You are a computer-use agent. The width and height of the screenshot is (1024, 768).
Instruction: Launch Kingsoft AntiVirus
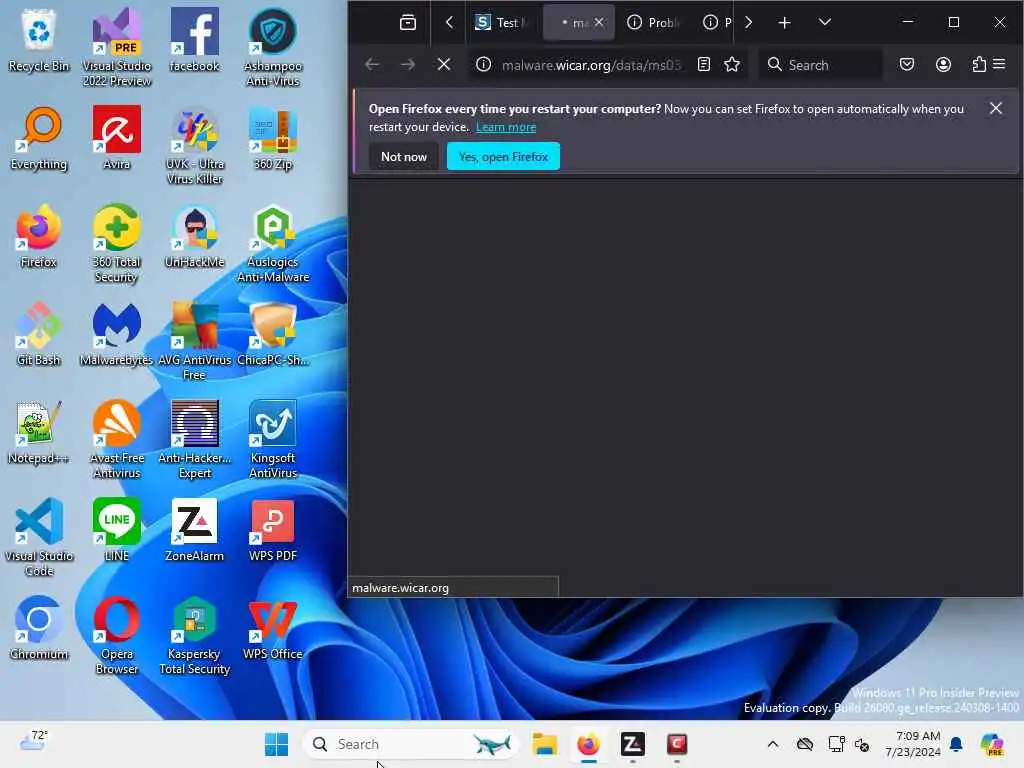click(x=272, y=440)
